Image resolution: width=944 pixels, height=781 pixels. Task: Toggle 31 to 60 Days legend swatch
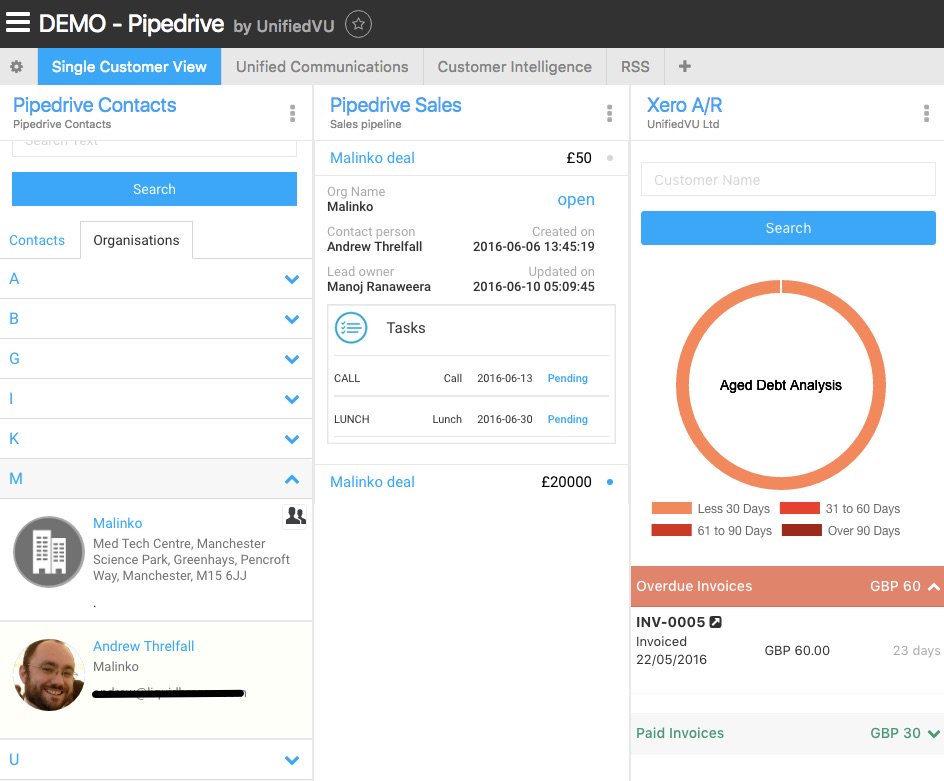[800, 508]
